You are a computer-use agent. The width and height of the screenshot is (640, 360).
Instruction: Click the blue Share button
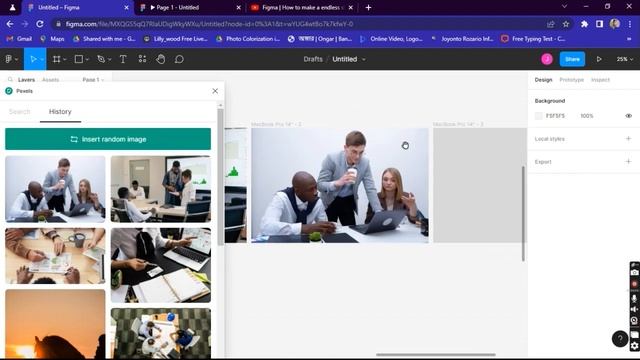572,59
